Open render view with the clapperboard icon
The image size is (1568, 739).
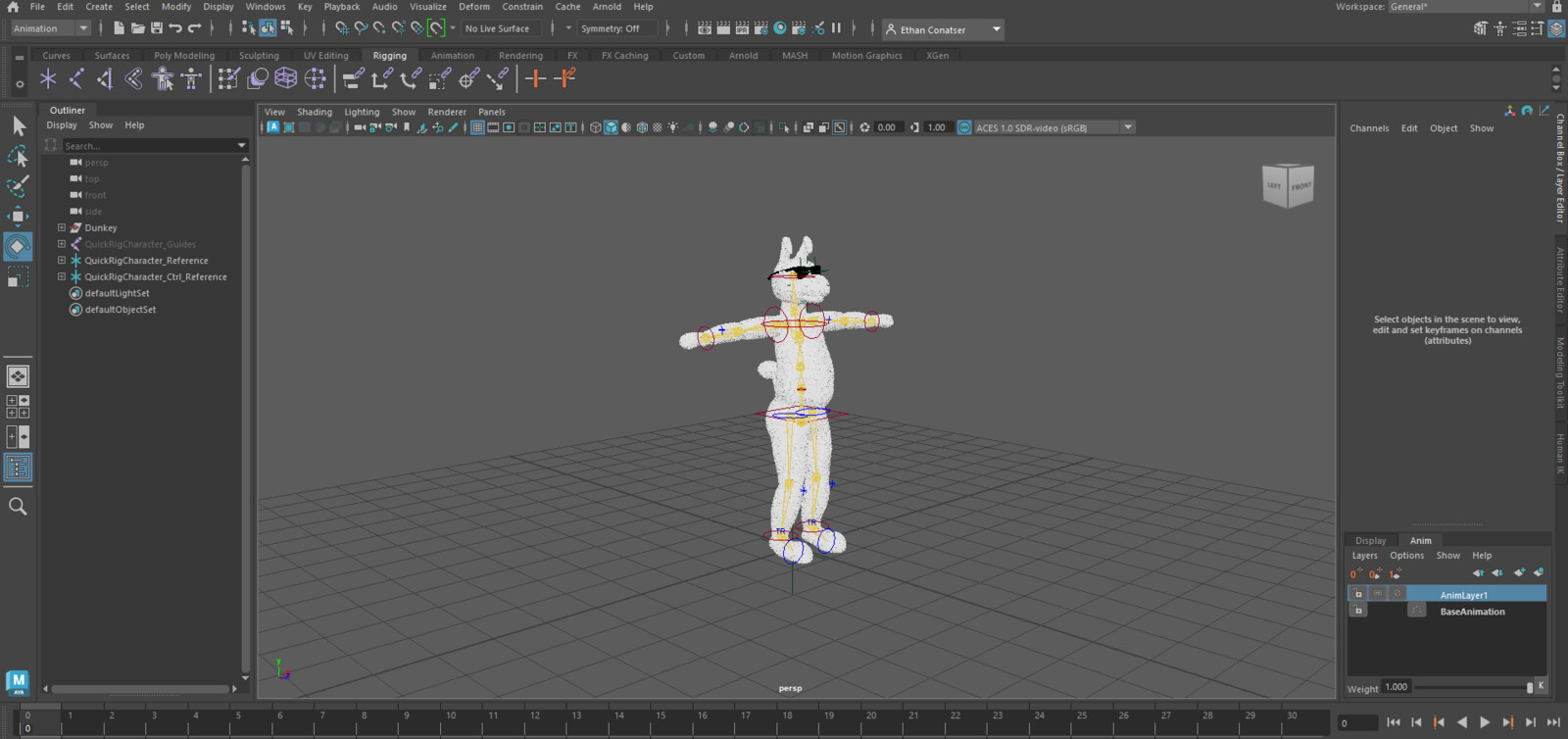click(x=704, y=28)
